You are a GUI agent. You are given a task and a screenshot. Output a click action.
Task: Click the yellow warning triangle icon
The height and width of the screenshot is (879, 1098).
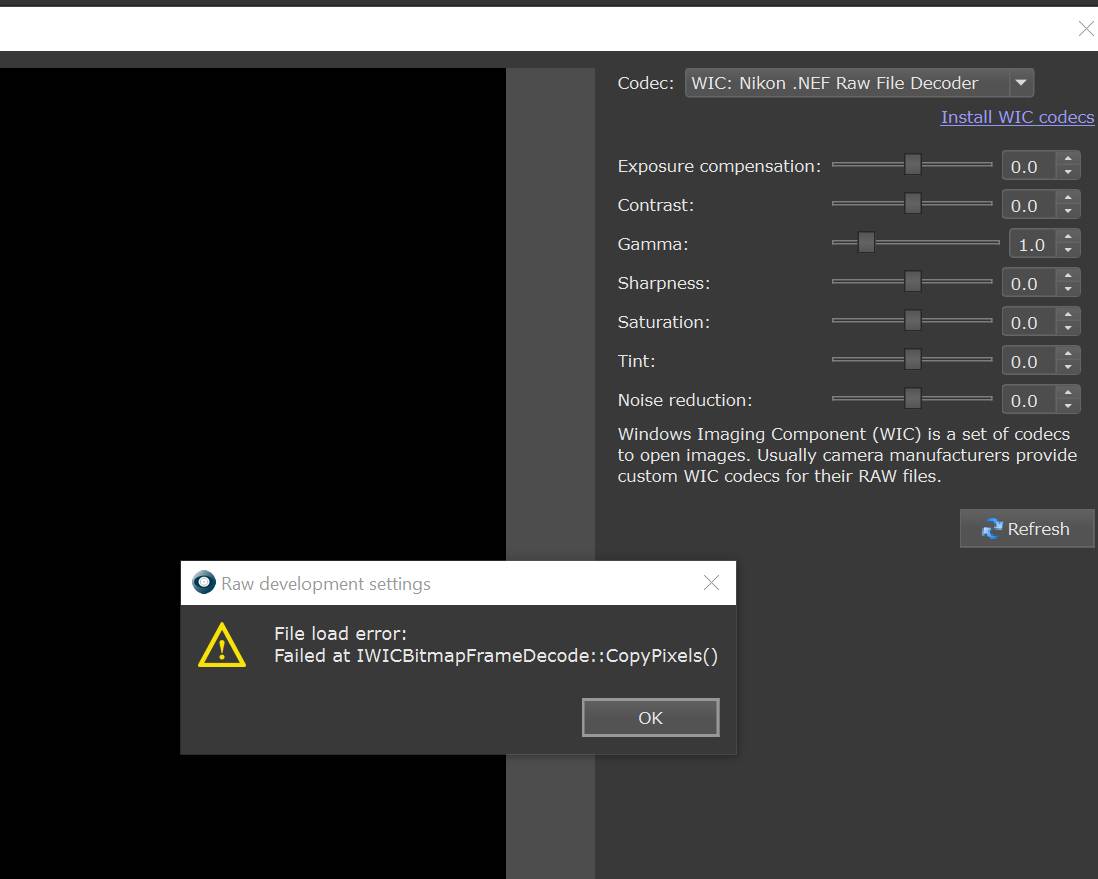click(221, 645)
